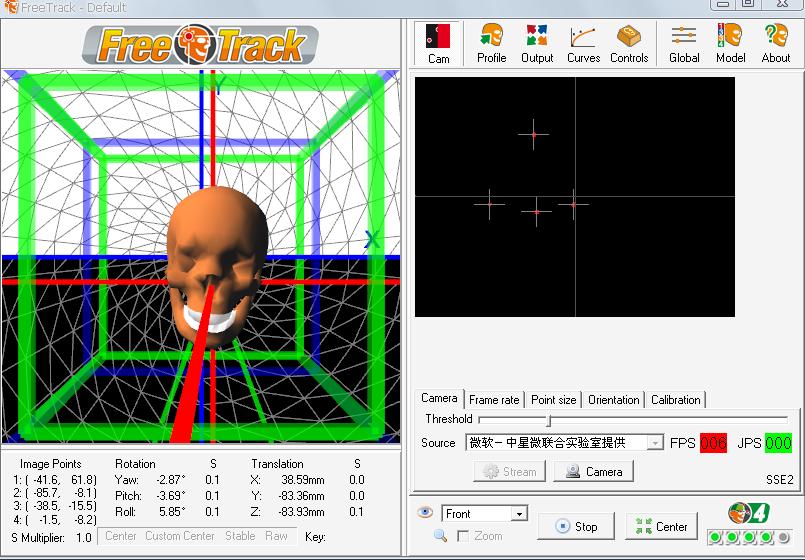This screenshot has height=560, width=805.
Task: Click the Stop tracking button
Action: (x=576, y=526)
